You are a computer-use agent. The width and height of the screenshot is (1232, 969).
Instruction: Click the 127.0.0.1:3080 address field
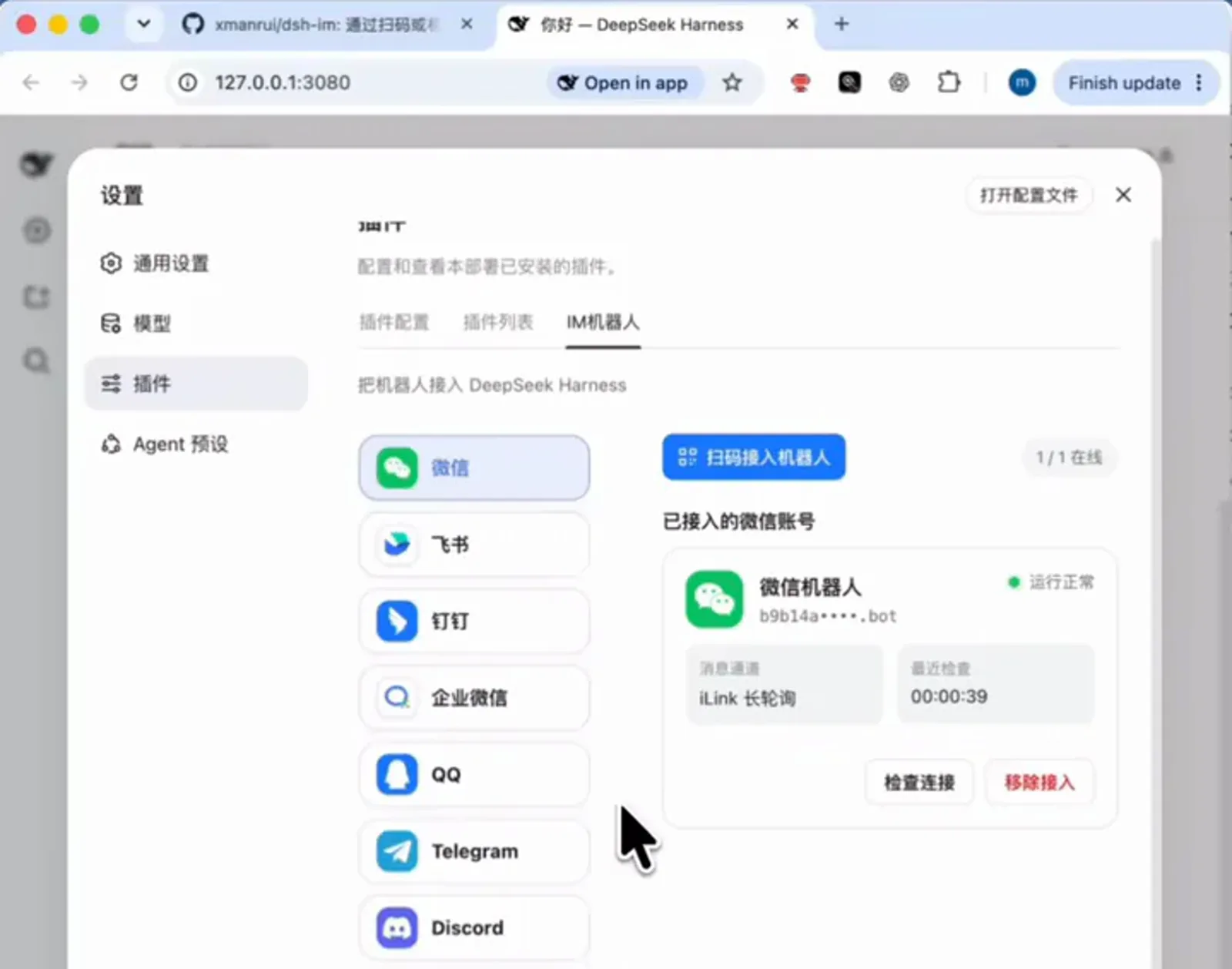[283, 82]
